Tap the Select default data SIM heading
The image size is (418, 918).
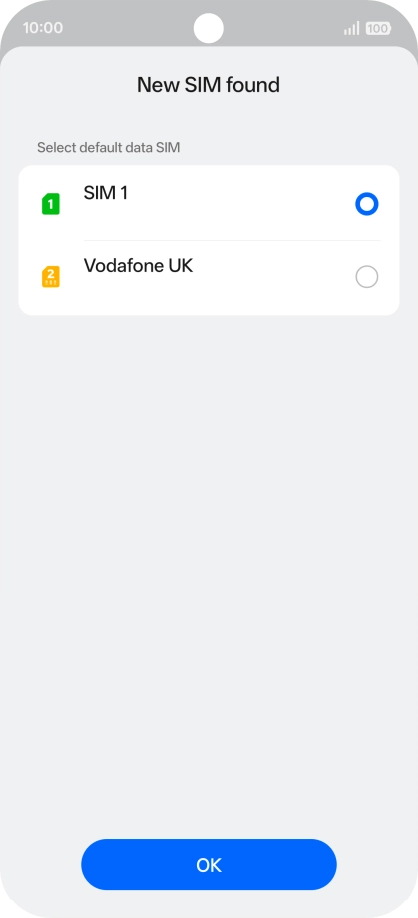click(x=108, y=148)
